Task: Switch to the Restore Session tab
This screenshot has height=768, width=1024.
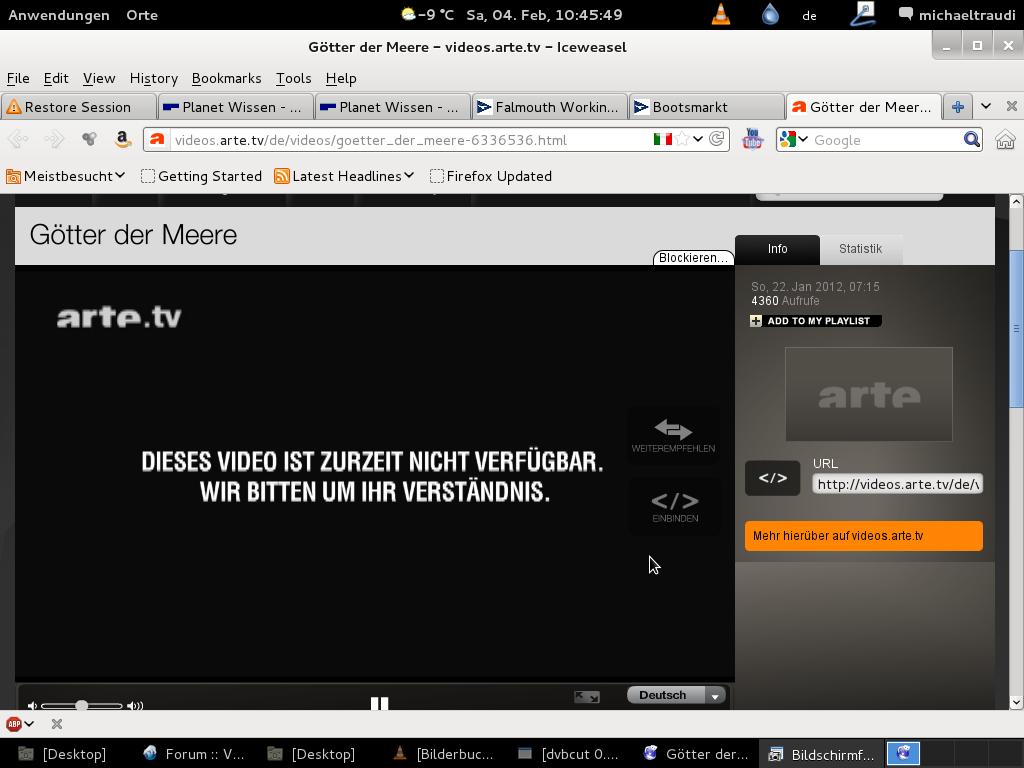Action: 78,106
